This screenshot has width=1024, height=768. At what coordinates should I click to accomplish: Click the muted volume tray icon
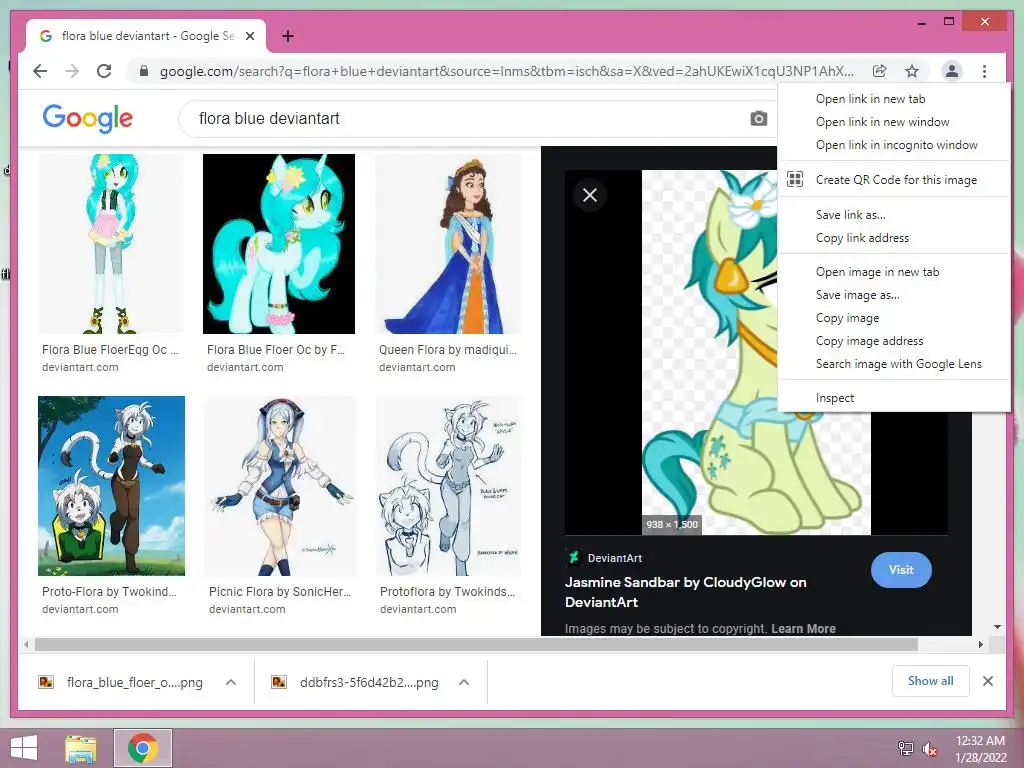(929, 749)
